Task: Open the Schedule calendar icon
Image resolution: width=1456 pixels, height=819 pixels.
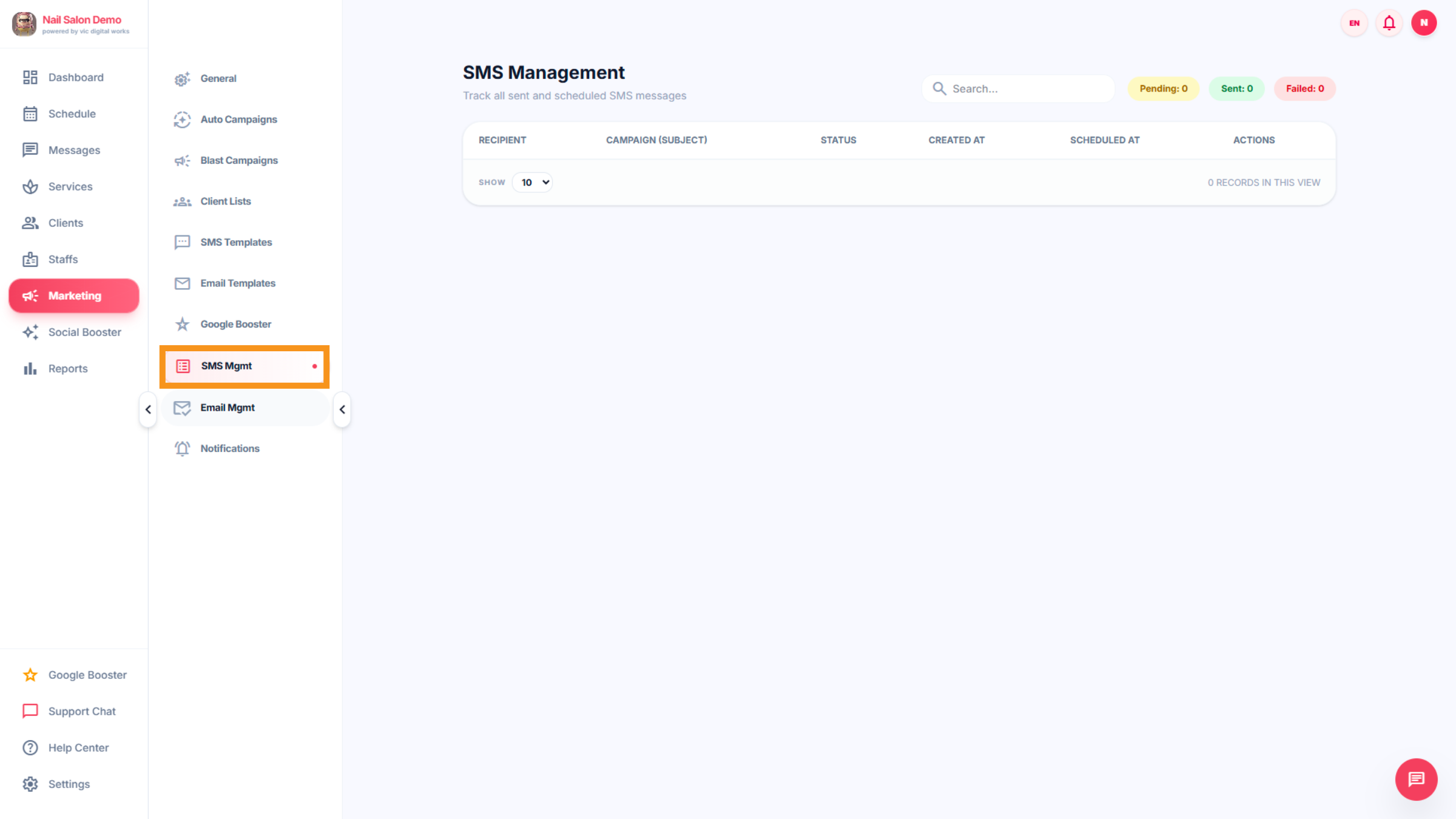Action: 30,113
